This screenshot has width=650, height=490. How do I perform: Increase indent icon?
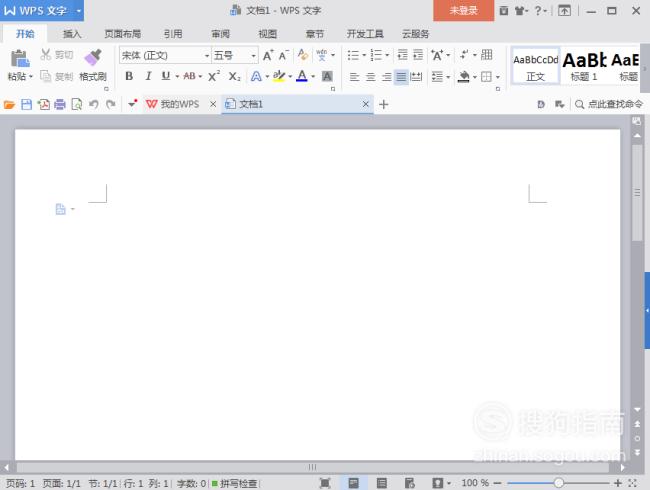[x=418, y=55]
